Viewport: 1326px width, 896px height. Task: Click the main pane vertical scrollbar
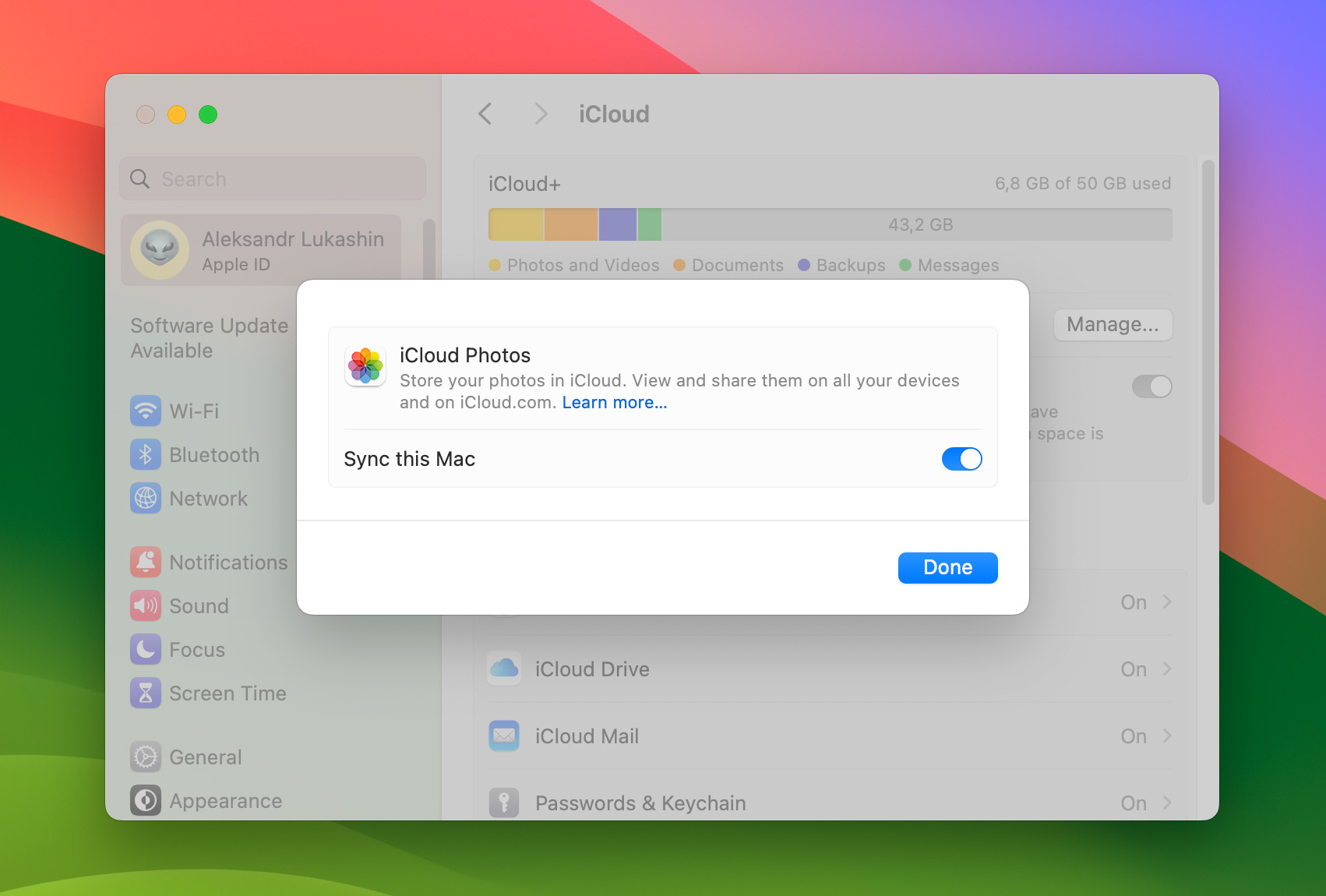pos(1208,333)
